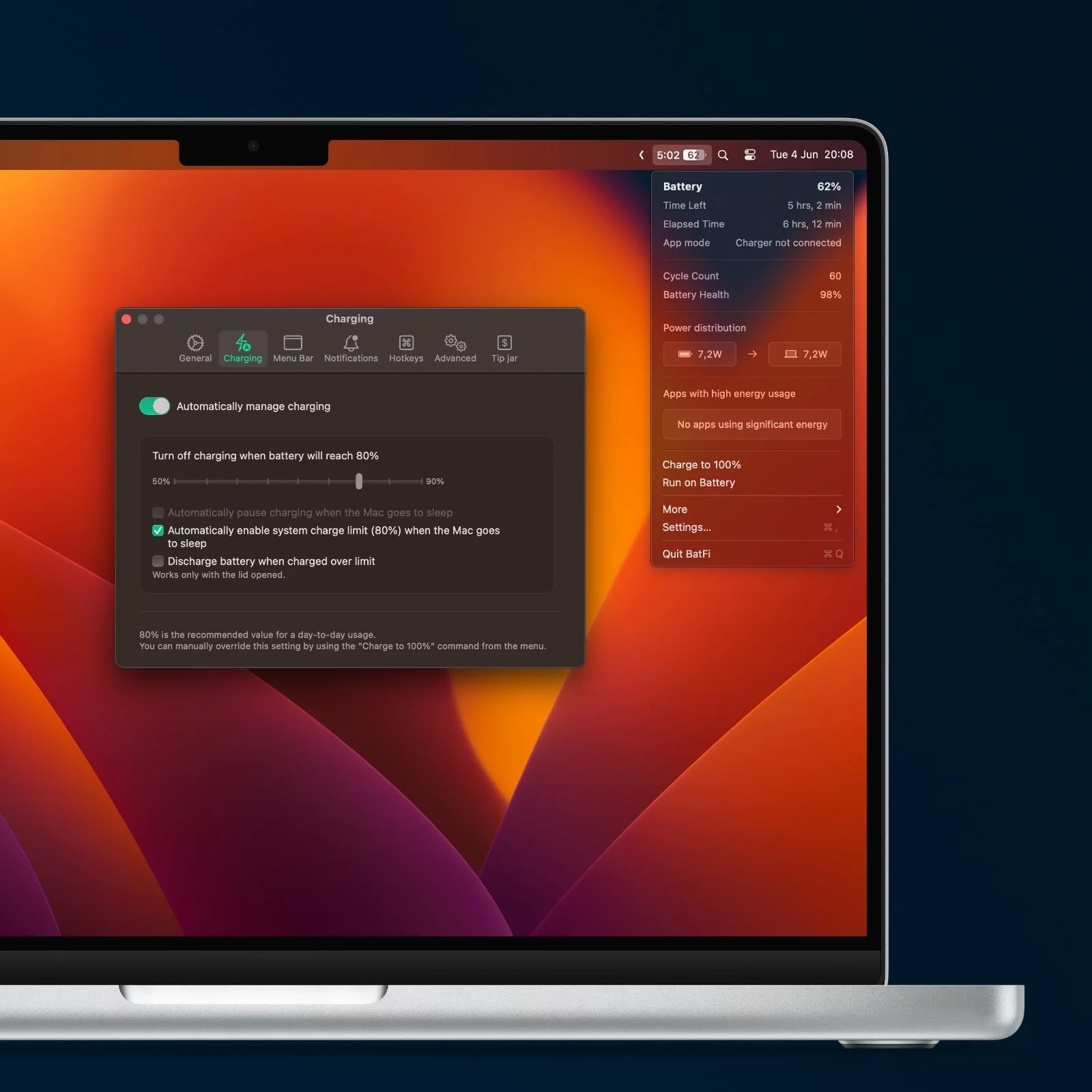Select Charge to 100% command
This screenshot has height=1092, width=1092.
point(702,464)
